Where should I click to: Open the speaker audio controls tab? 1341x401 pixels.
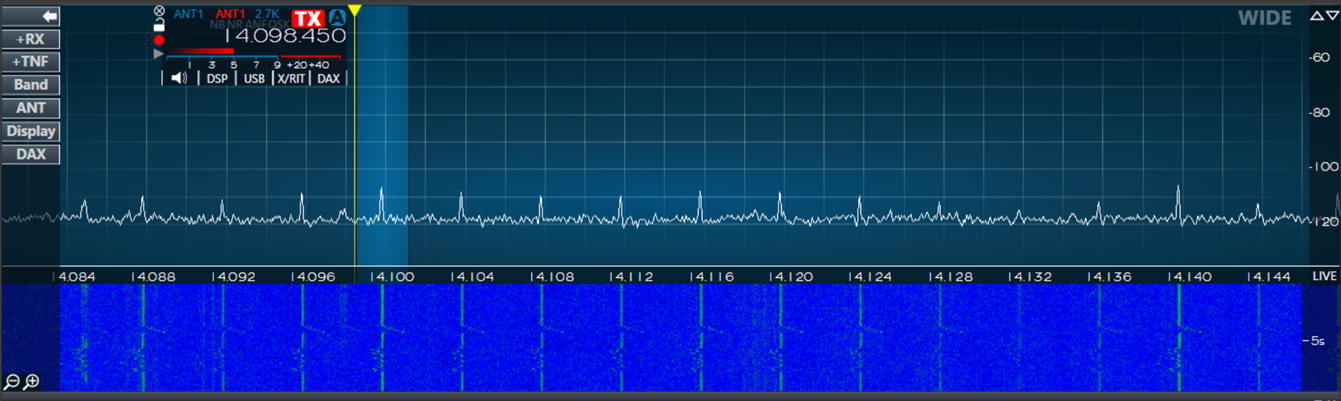point(179,78)
